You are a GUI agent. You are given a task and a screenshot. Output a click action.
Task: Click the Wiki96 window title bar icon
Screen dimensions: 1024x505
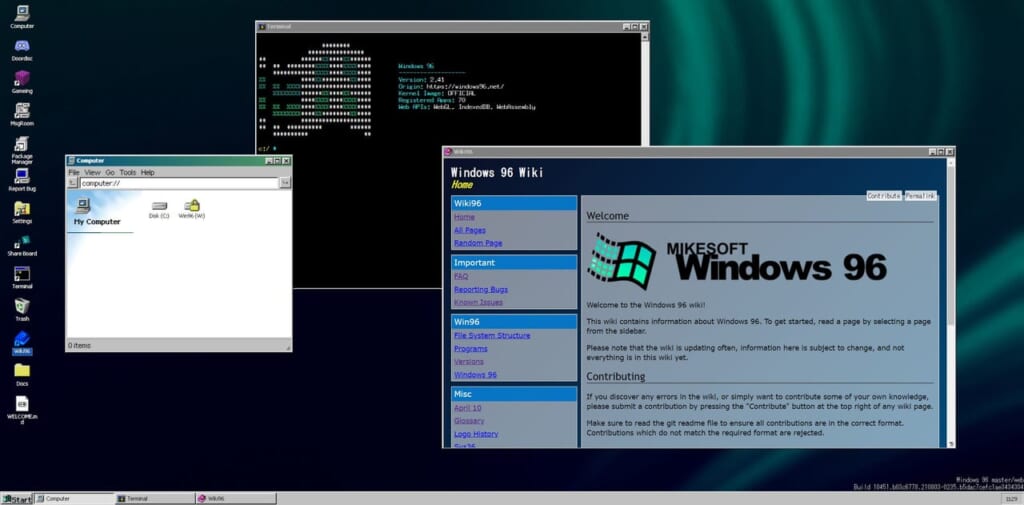(x=448, y=152)
